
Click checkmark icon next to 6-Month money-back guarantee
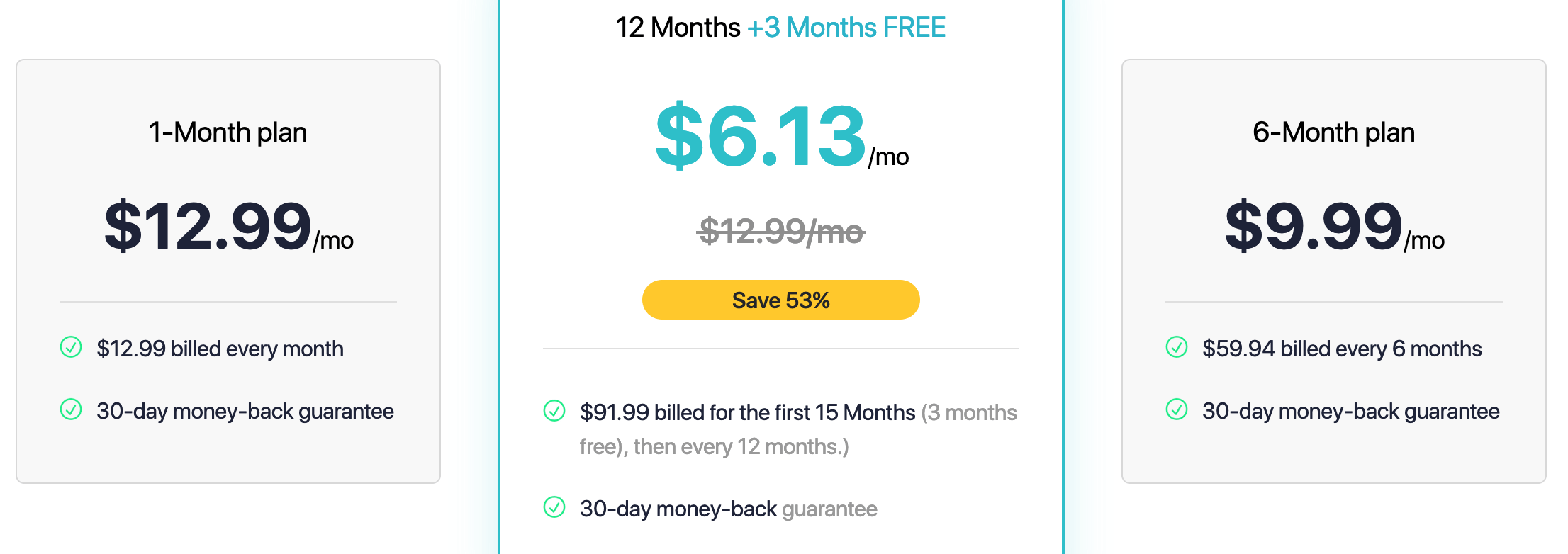[1177, 409]
